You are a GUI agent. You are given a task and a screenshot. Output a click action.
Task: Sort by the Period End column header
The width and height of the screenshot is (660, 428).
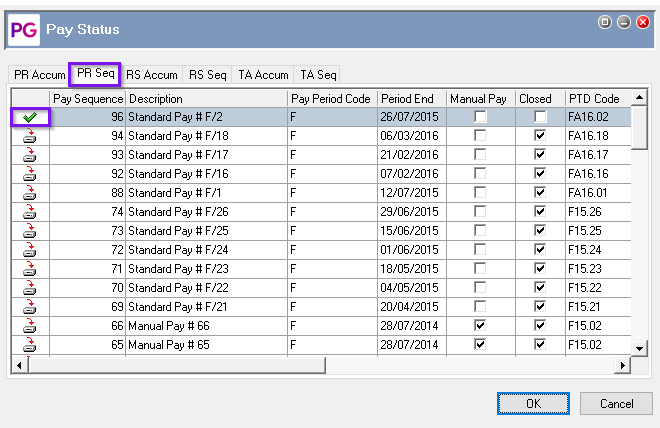pos(411,99)
